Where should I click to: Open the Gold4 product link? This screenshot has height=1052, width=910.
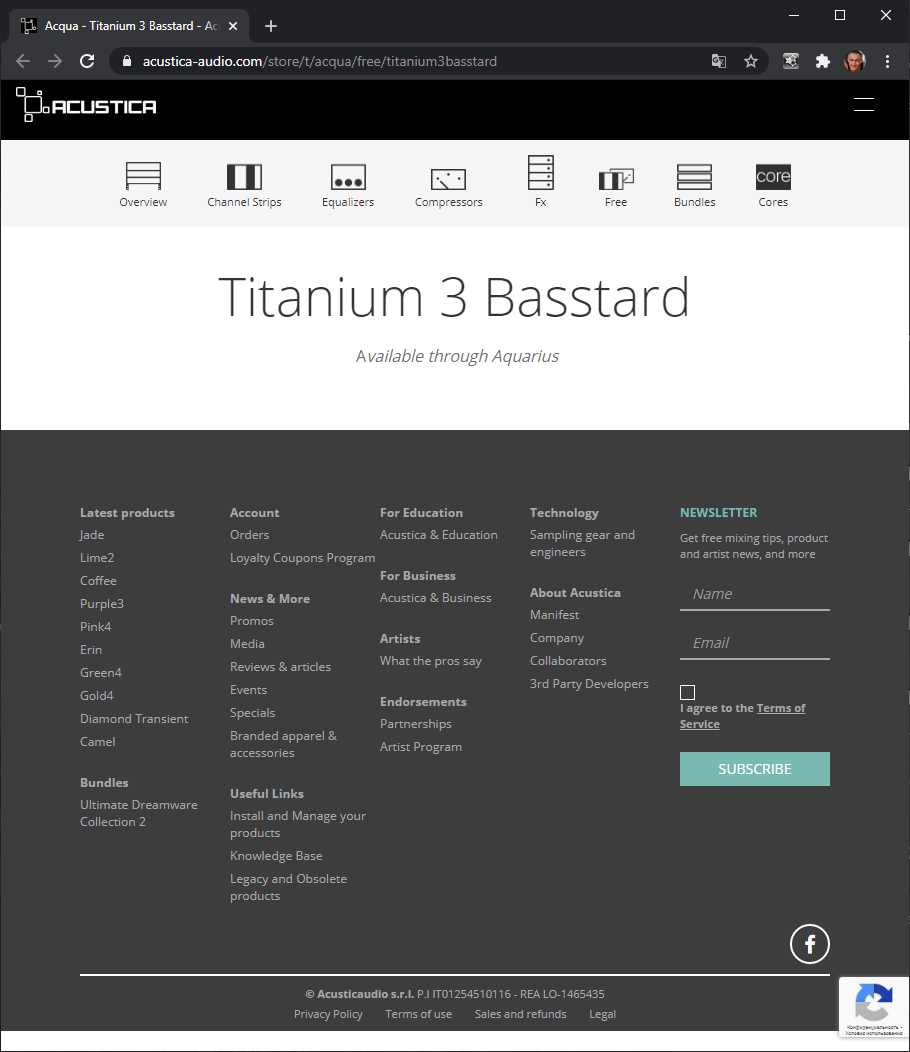[x=97, y=695]
